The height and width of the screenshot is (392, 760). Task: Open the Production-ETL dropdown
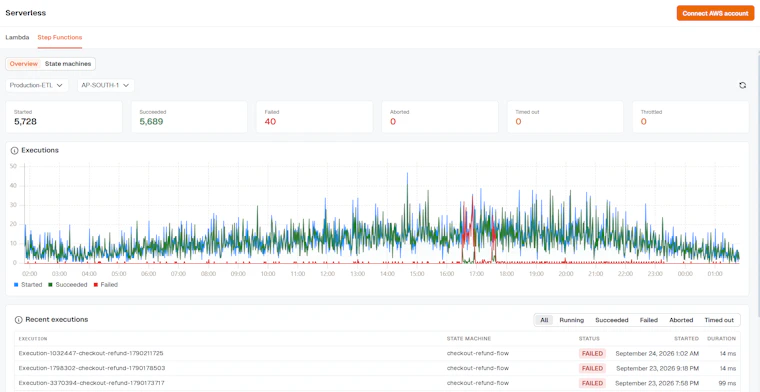pyautogui.click(x=37, y=85)
